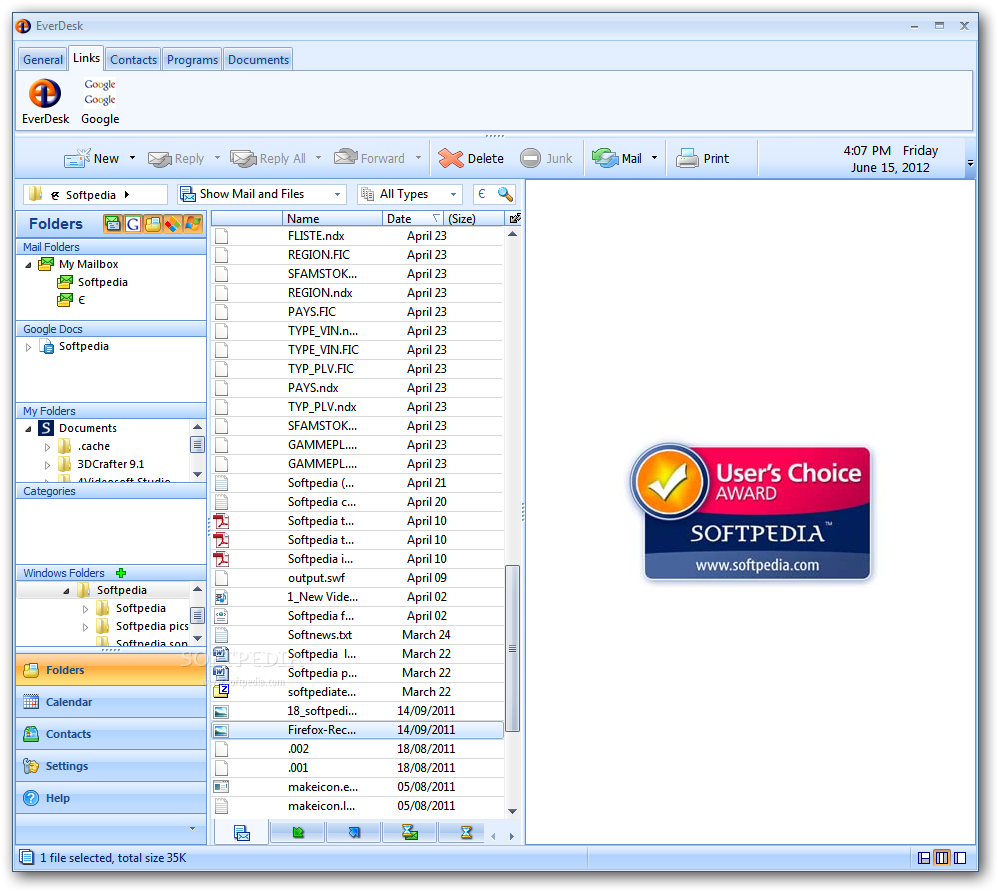Image resolution: width=999 pixels, height=892 pixels.
Task: Click the Softpedia User's Choice Award image
Action: (x=749, y=512)
